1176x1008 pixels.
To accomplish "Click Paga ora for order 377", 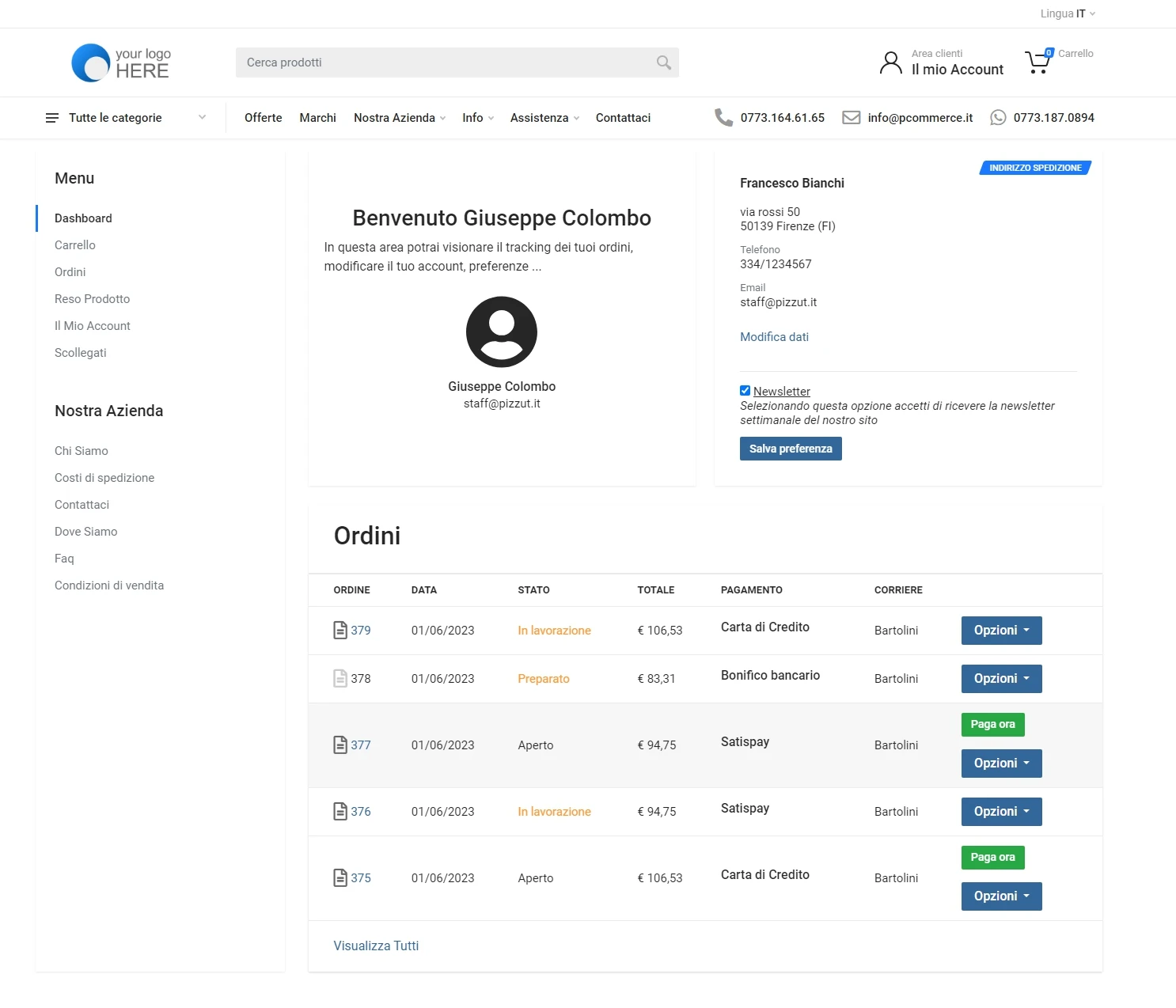I will [x=992, y=725].
